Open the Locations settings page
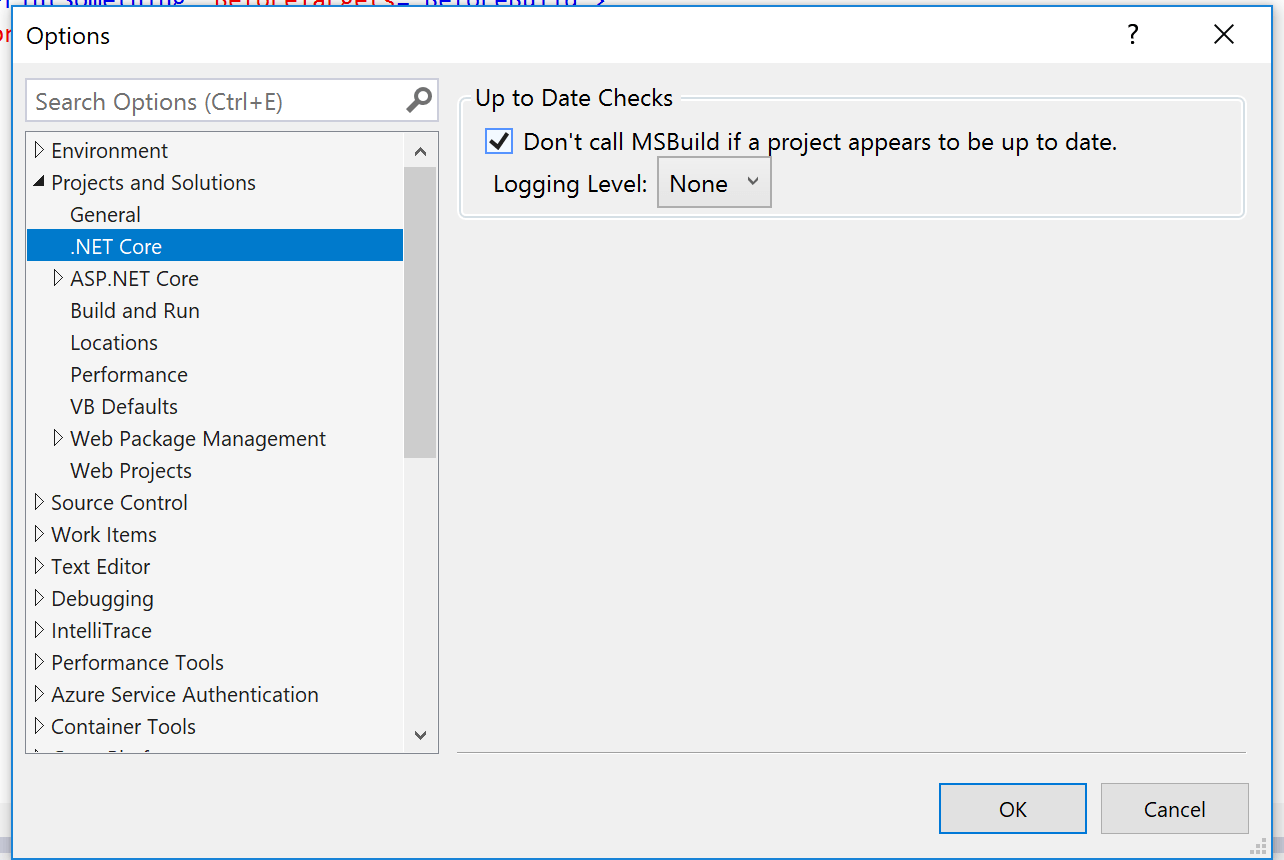1284x860 pixels. (114, 343)
